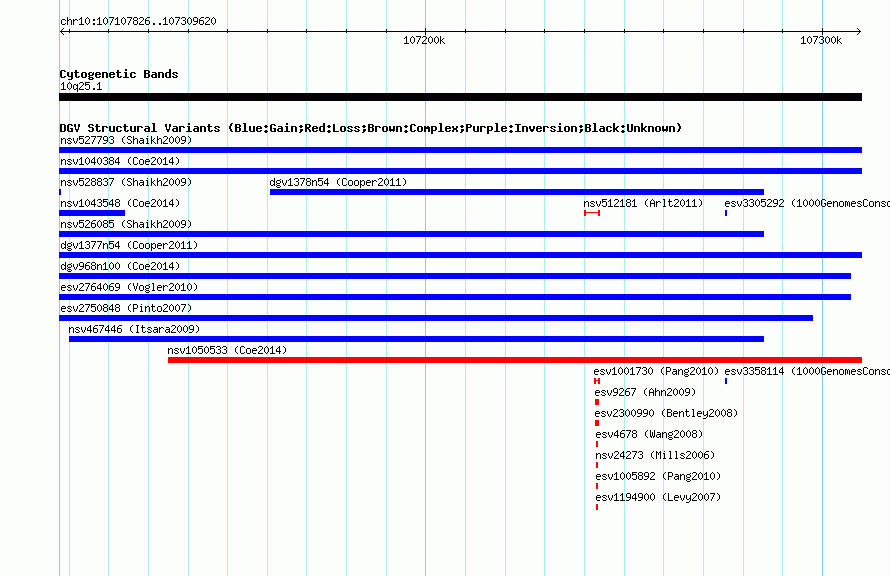
Task: Click the dgv968n100 (Coe2014) label
Action: click(x=120, y=266)
